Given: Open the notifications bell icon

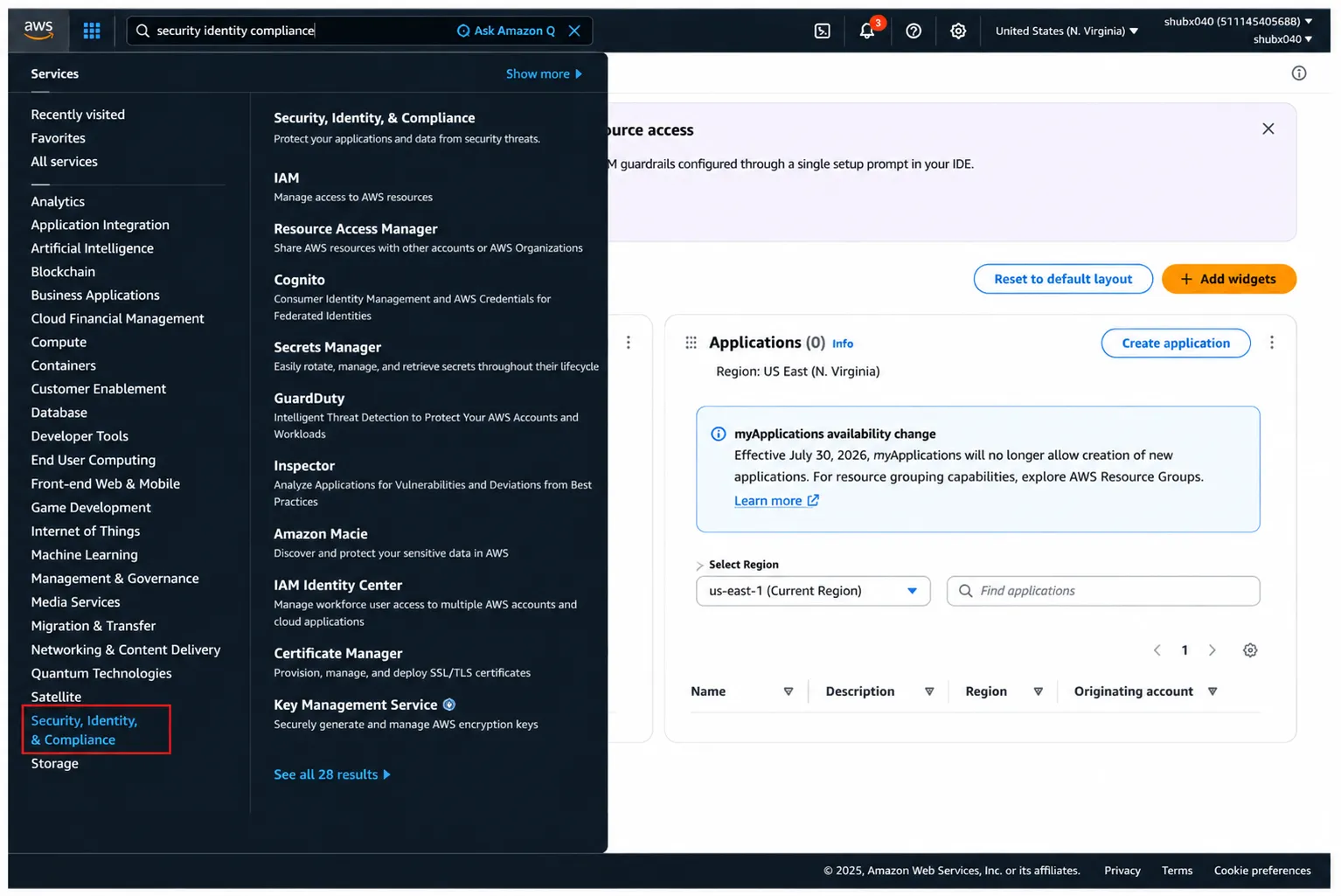Looking at the screenshot, I should [867, 31].
